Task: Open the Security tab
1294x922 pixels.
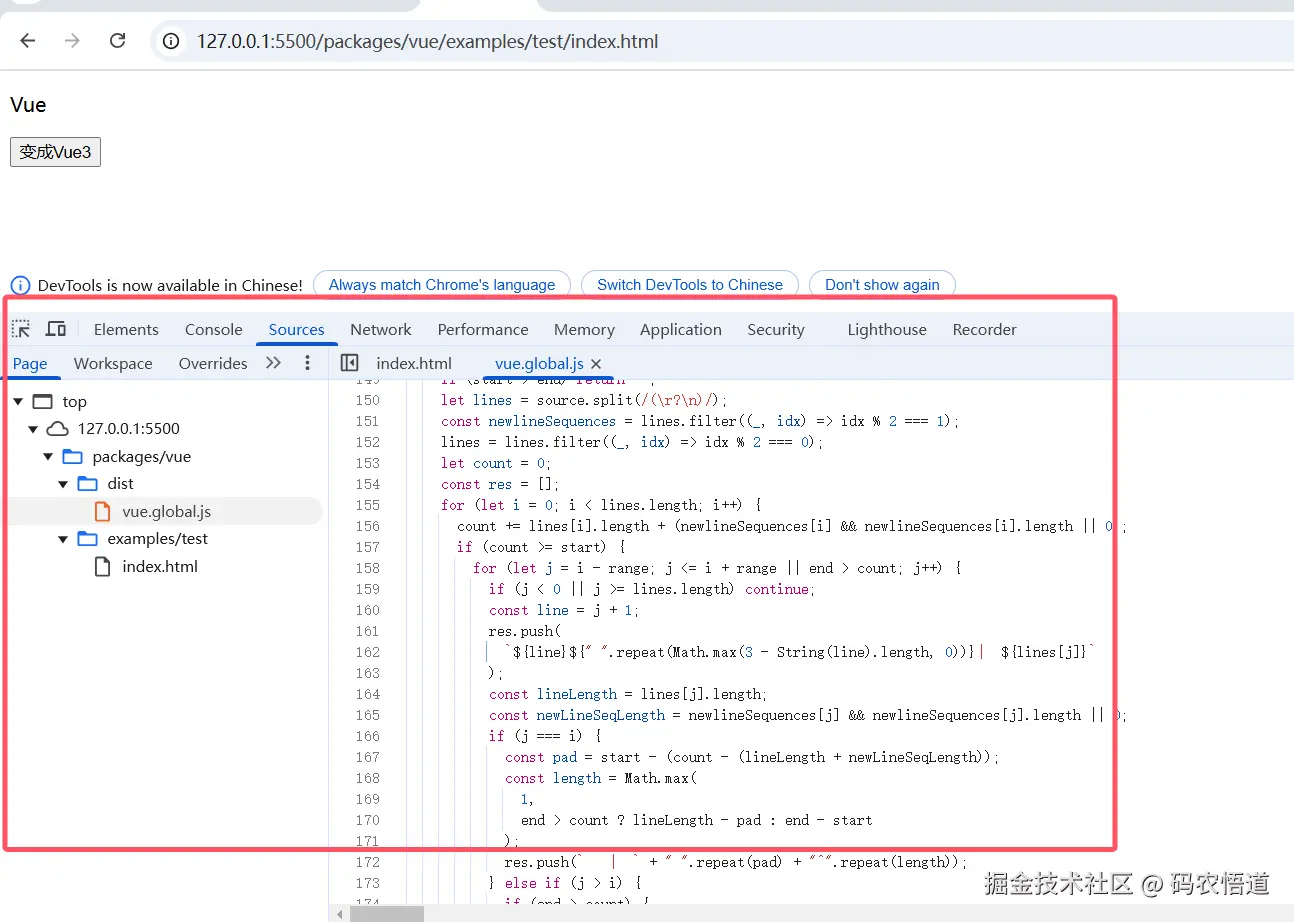Action: coord(776,330)
